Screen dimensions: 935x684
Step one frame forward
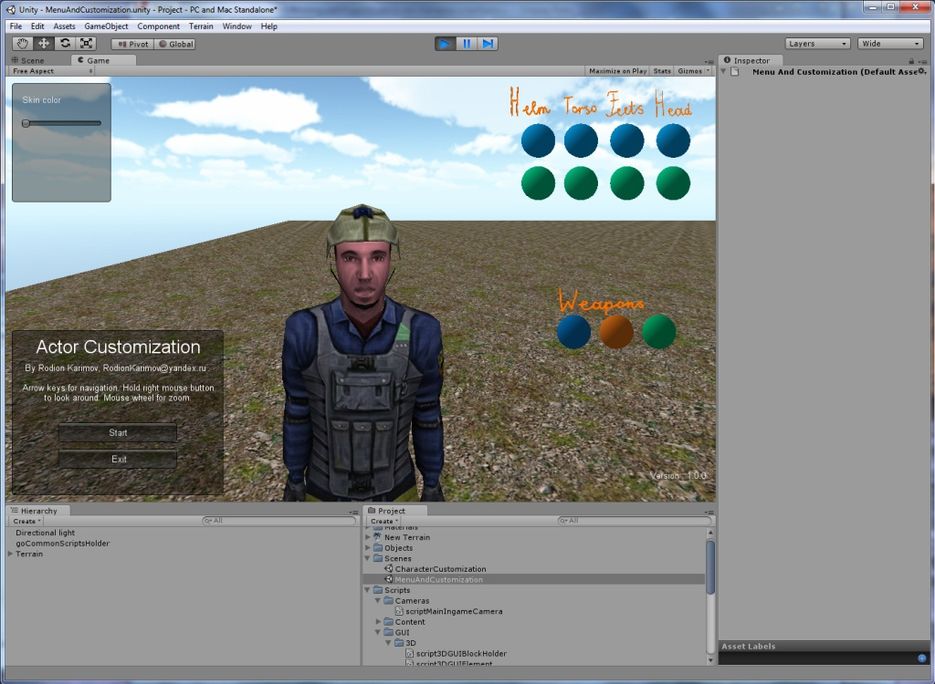coord(488,44)
